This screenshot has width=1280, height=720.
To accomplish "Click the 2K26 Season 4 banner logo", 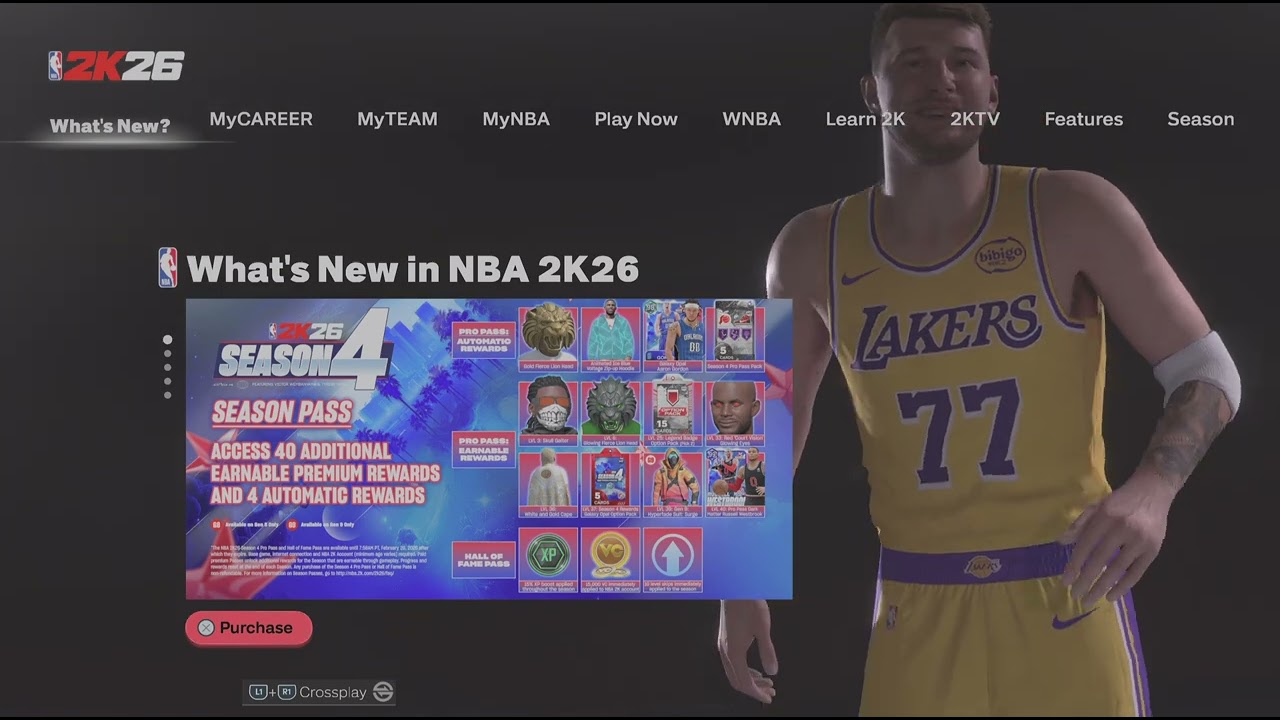I will 303,350.
